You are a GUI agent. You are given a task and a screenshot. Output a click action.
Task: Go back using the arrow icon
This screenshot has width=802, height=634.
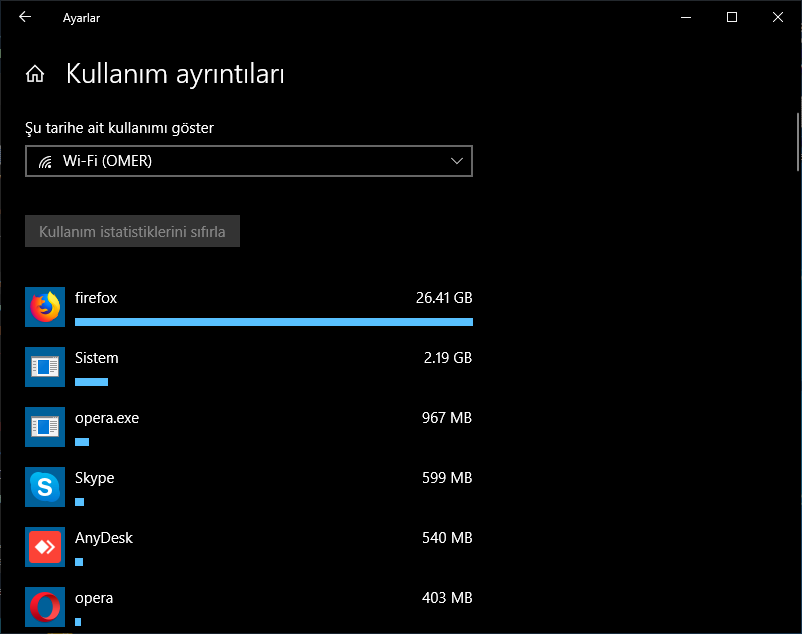click(25, 17)
